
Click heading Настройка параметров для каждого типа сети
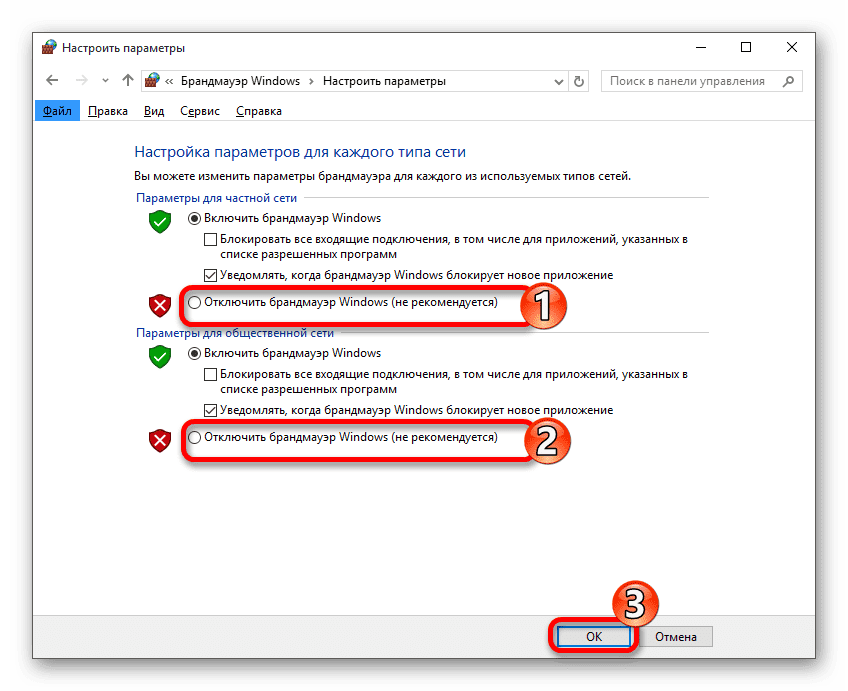pos(300,152)
